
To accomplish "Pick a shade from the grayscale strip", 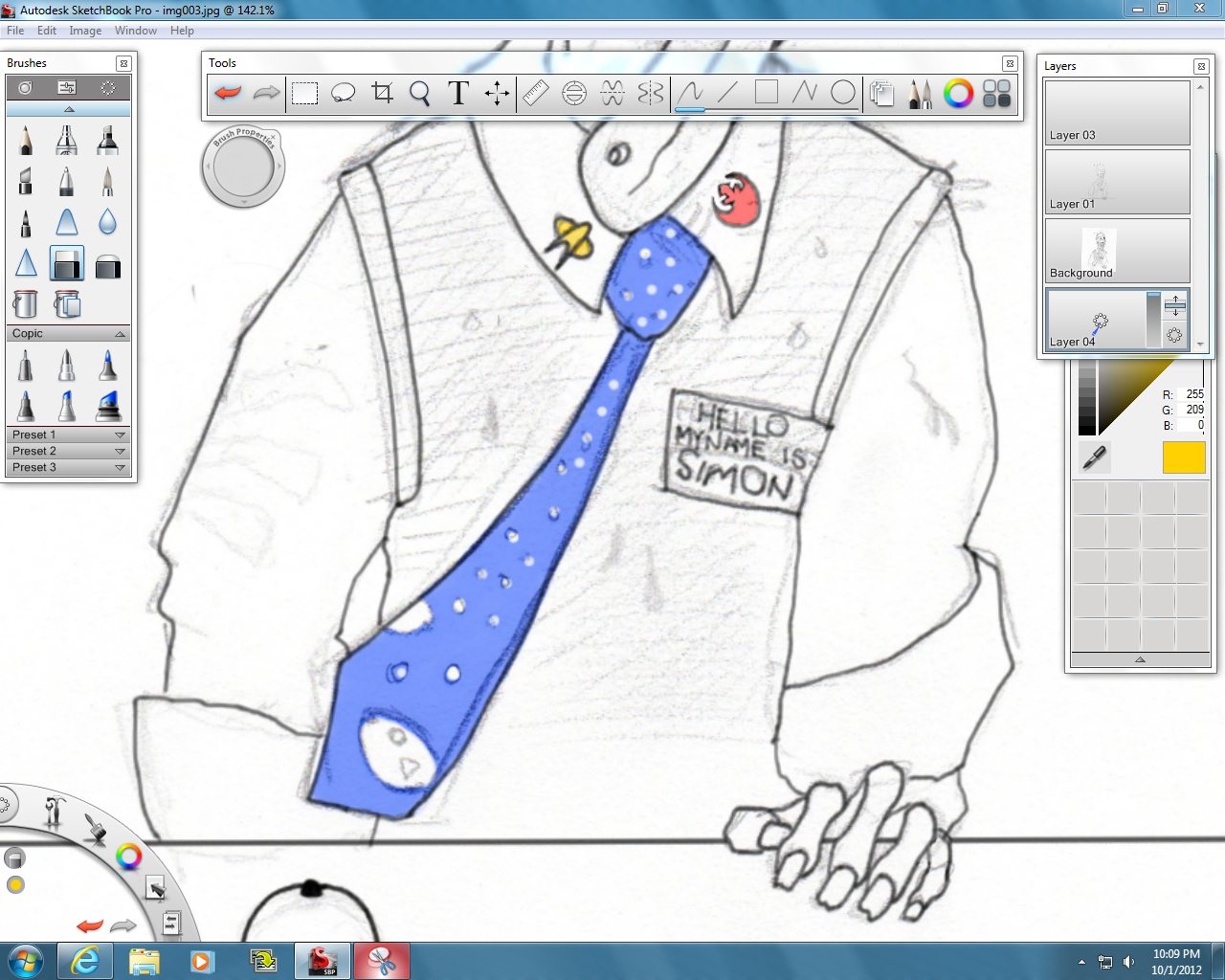I will 1087,398.
